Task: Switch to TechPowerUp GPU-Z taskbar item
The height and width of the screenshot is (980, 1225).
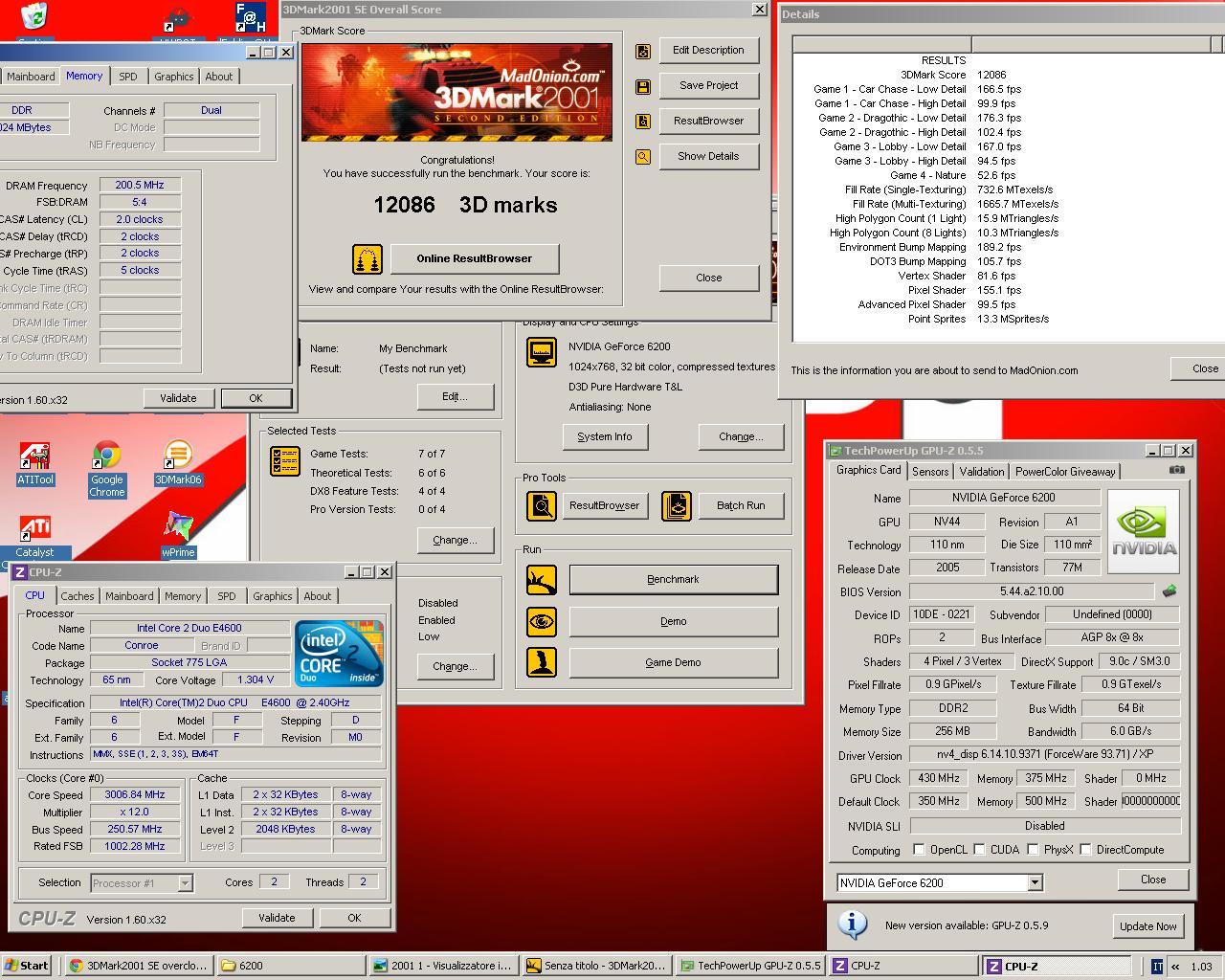Action: pyautogui.click(x=749, y=966)
